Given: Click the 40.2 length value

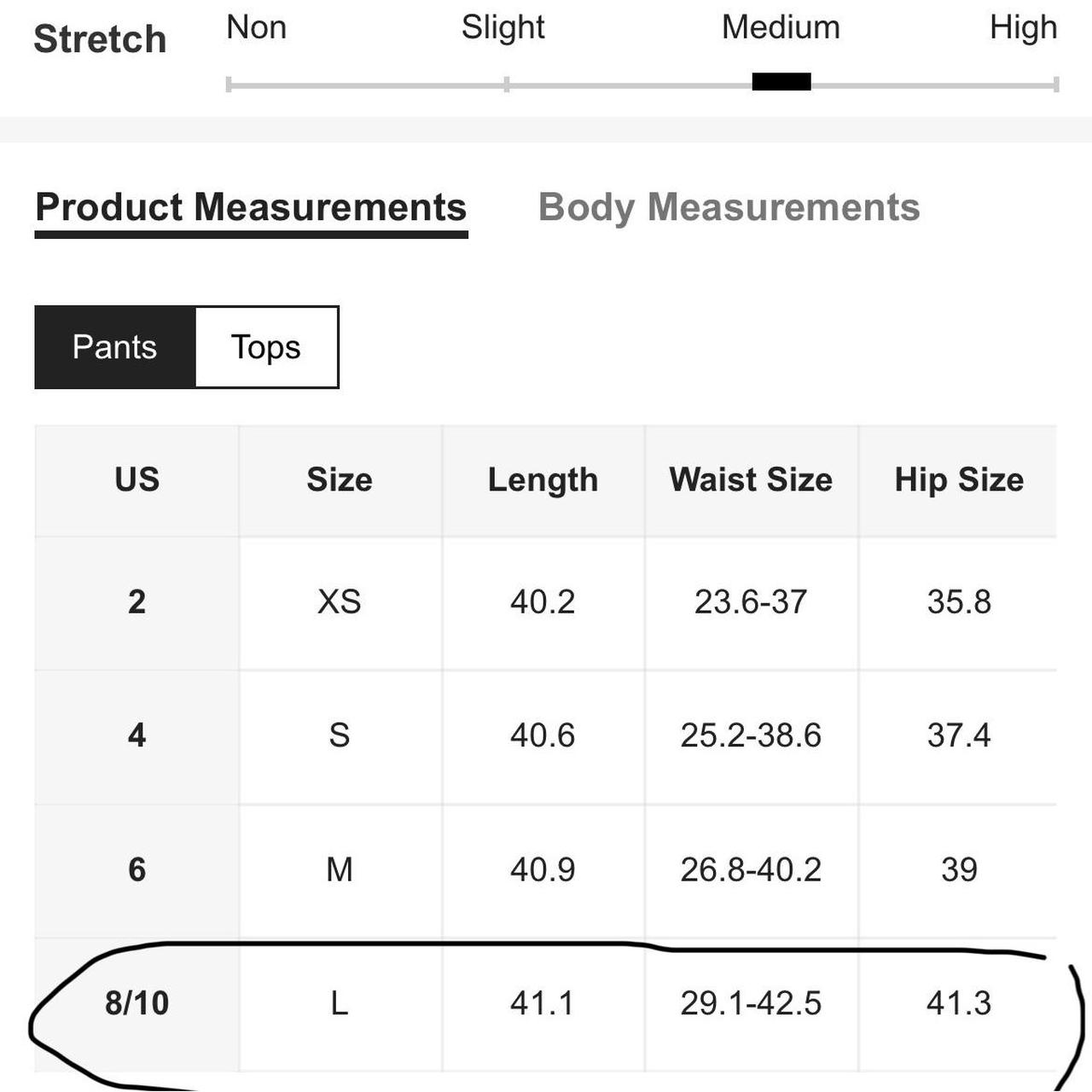Looking at the screenshot, I should coord(543,602).
